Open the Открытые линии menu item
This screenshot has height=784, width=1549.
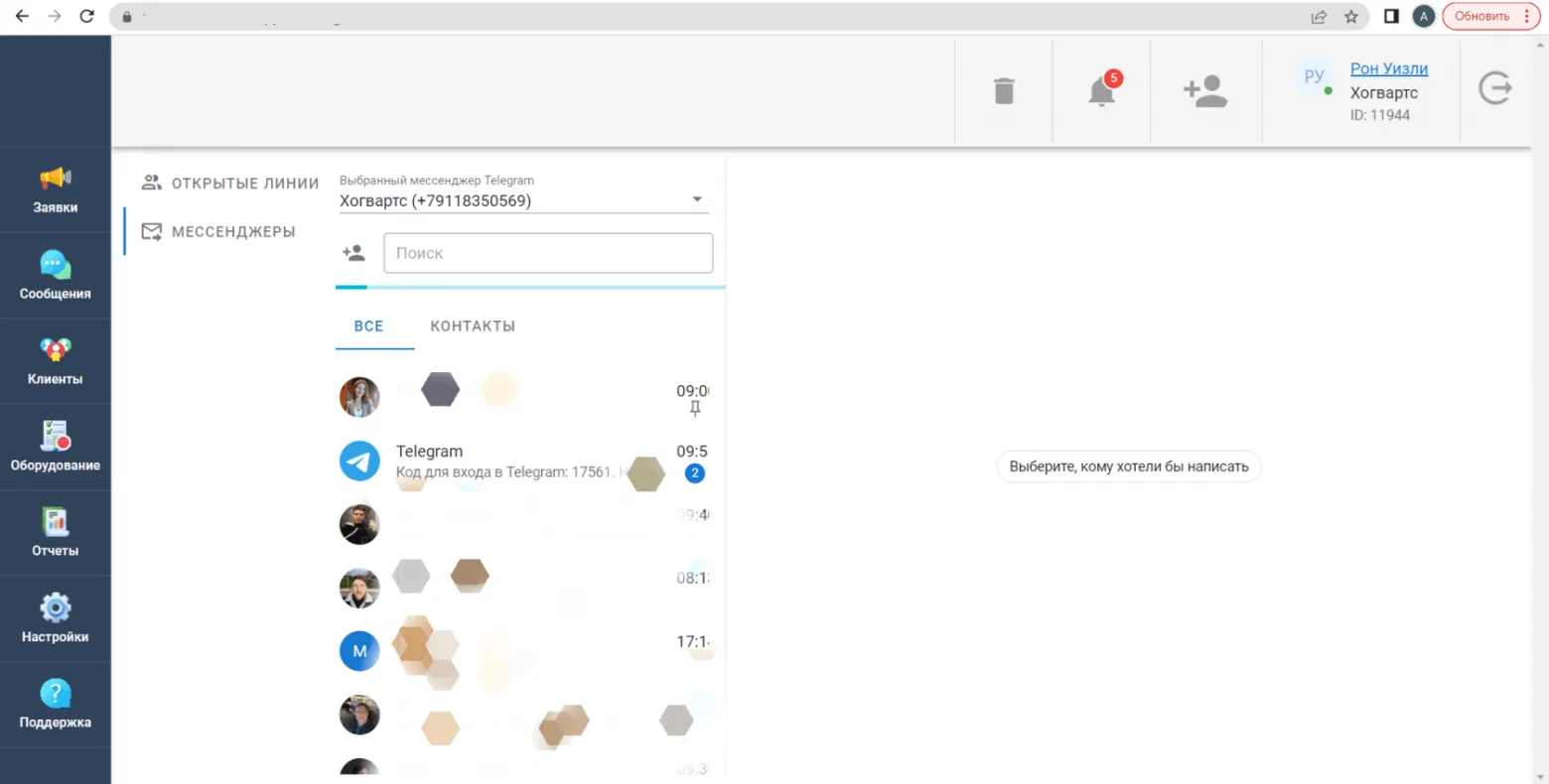tap(230, 183)
